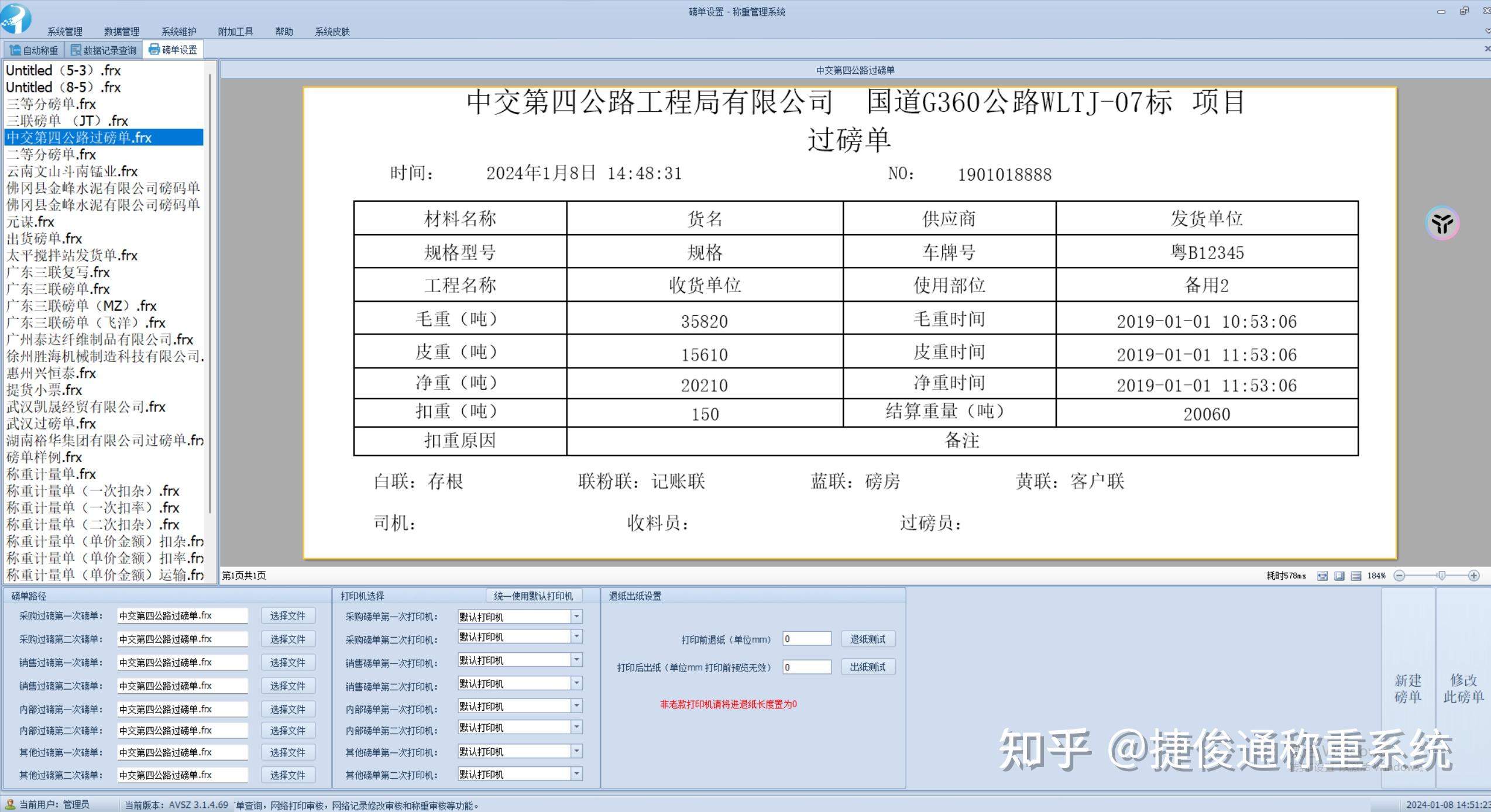Select Untitled（5-3）.frx in list
This screenshot has height=812, width=1491.
click(x=104, y=71)
